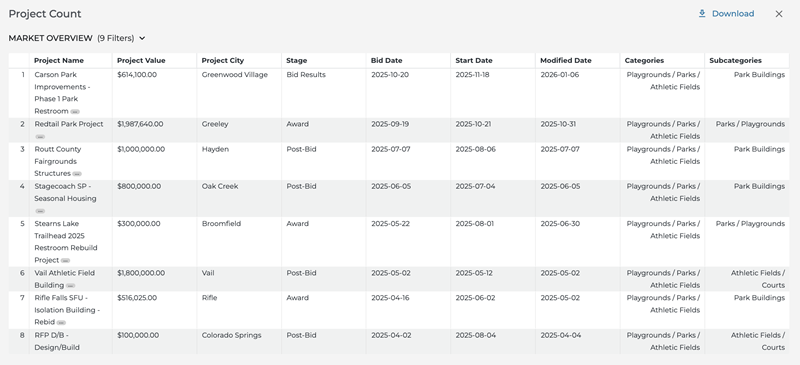Click the Subcategories column header
This screenshot has width=800, height=365.
click(735, 60)
